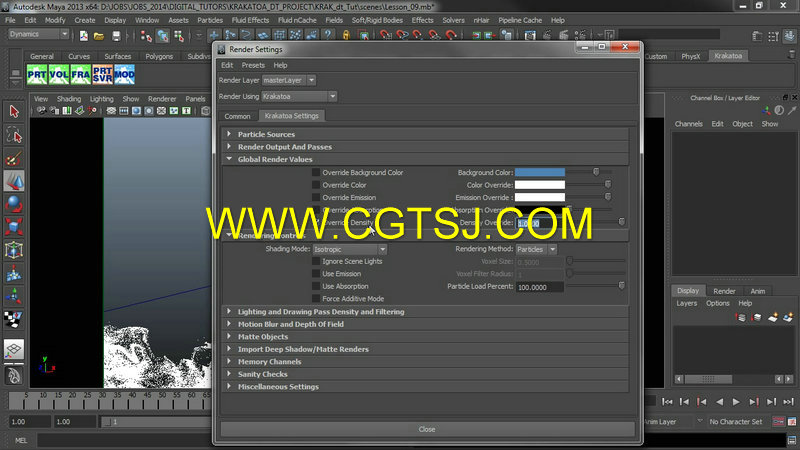Click the Density Override value field
800x450 pixels.
click(x=540, y=223)
